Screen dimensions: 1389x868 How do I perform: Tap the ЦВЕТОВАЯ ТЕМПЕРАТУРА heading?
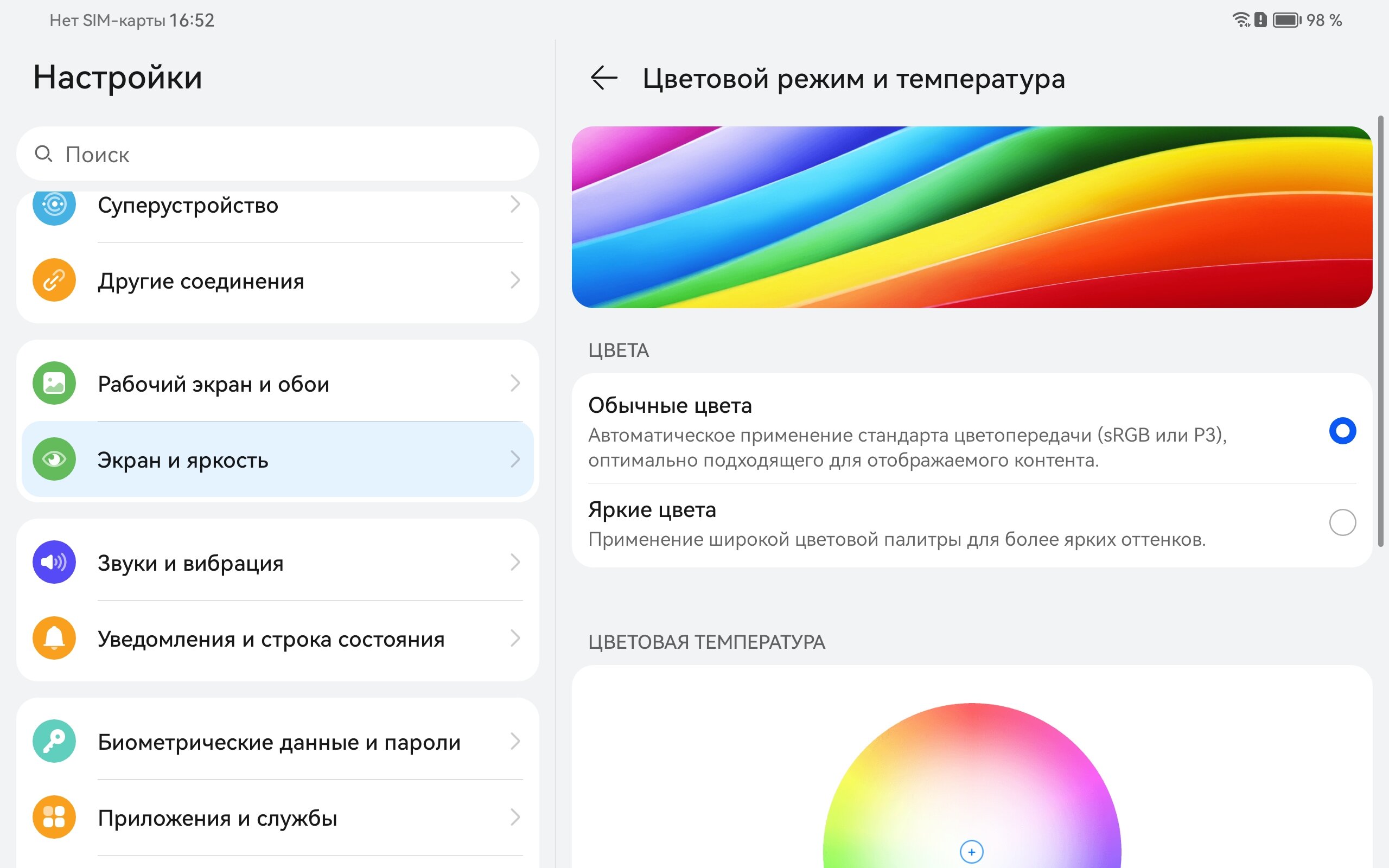pyautogui.click(x=706, y=642)
